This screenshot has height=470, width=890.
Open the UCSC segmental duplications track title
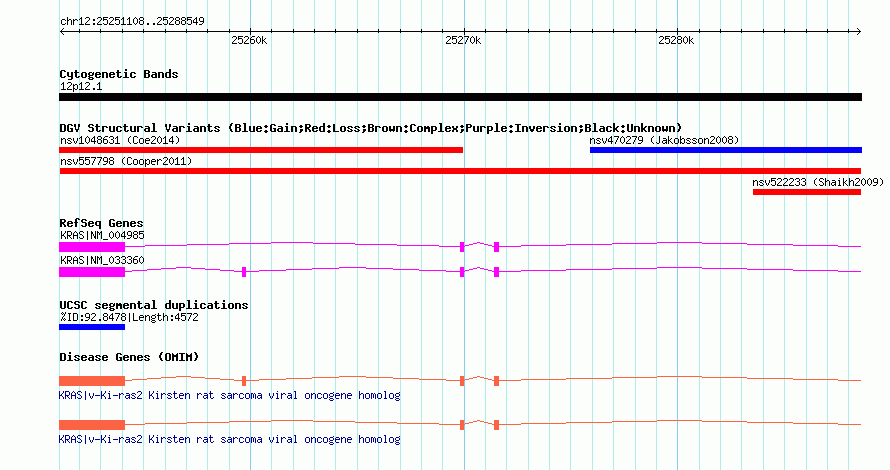(x=154, y=305)
